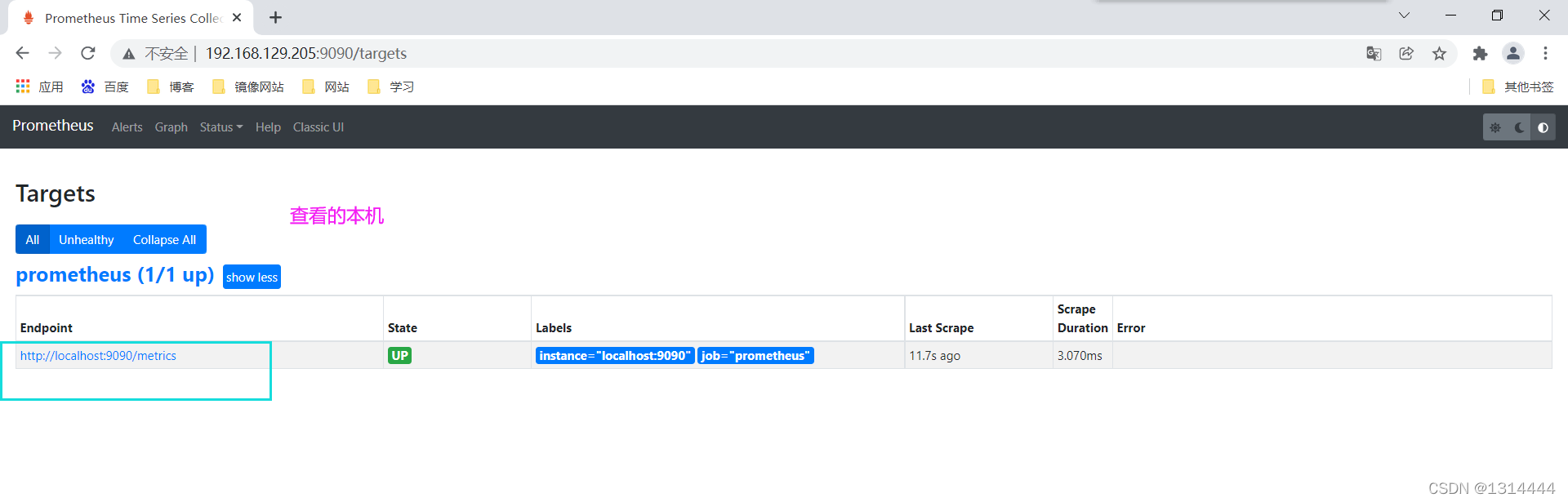Expand the Status dropdown menu
The width and height of the screenshot is (1568, 502).
click(x=221, y=127)
